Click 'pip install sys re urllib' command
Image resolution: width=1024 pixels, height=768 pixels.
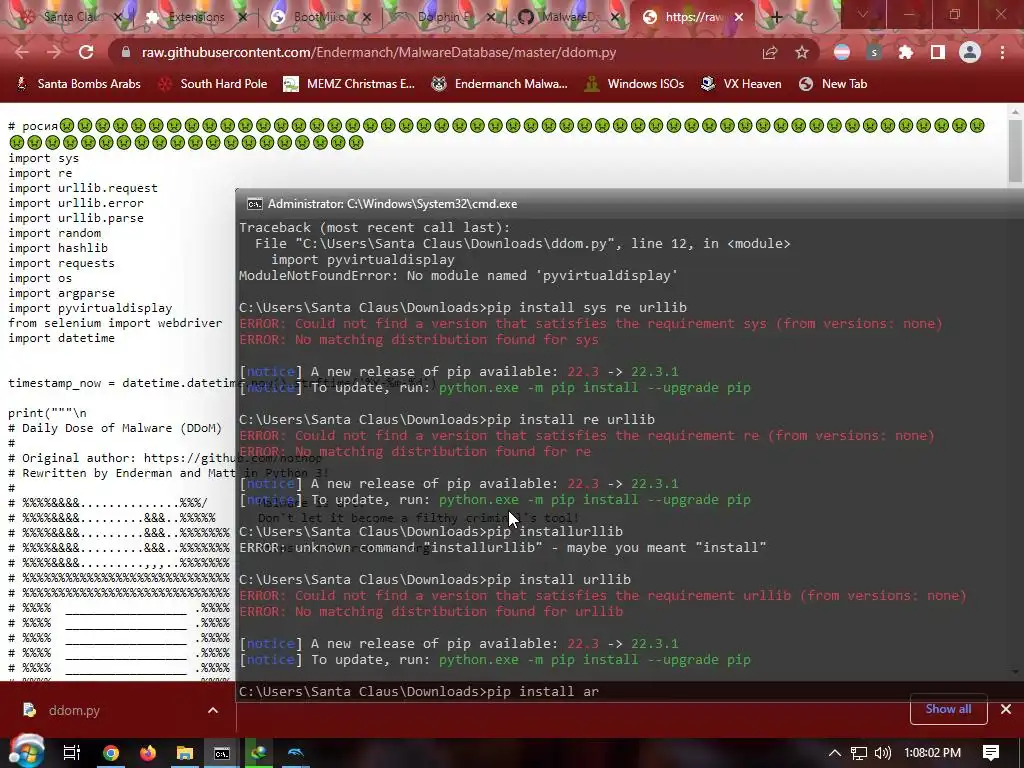pos(587,308)
